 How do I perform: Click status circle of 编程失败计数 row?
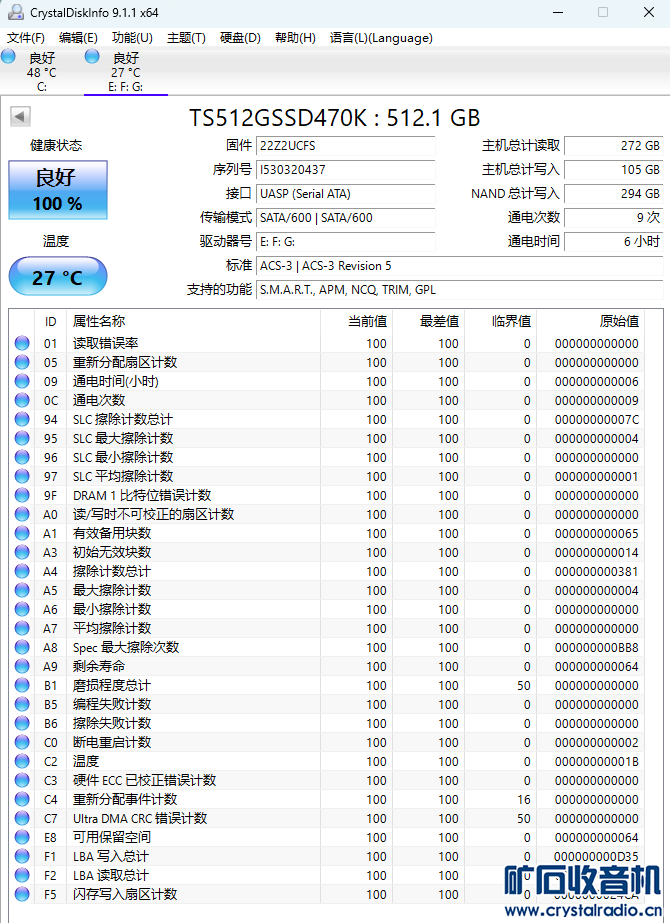(22, 704)
